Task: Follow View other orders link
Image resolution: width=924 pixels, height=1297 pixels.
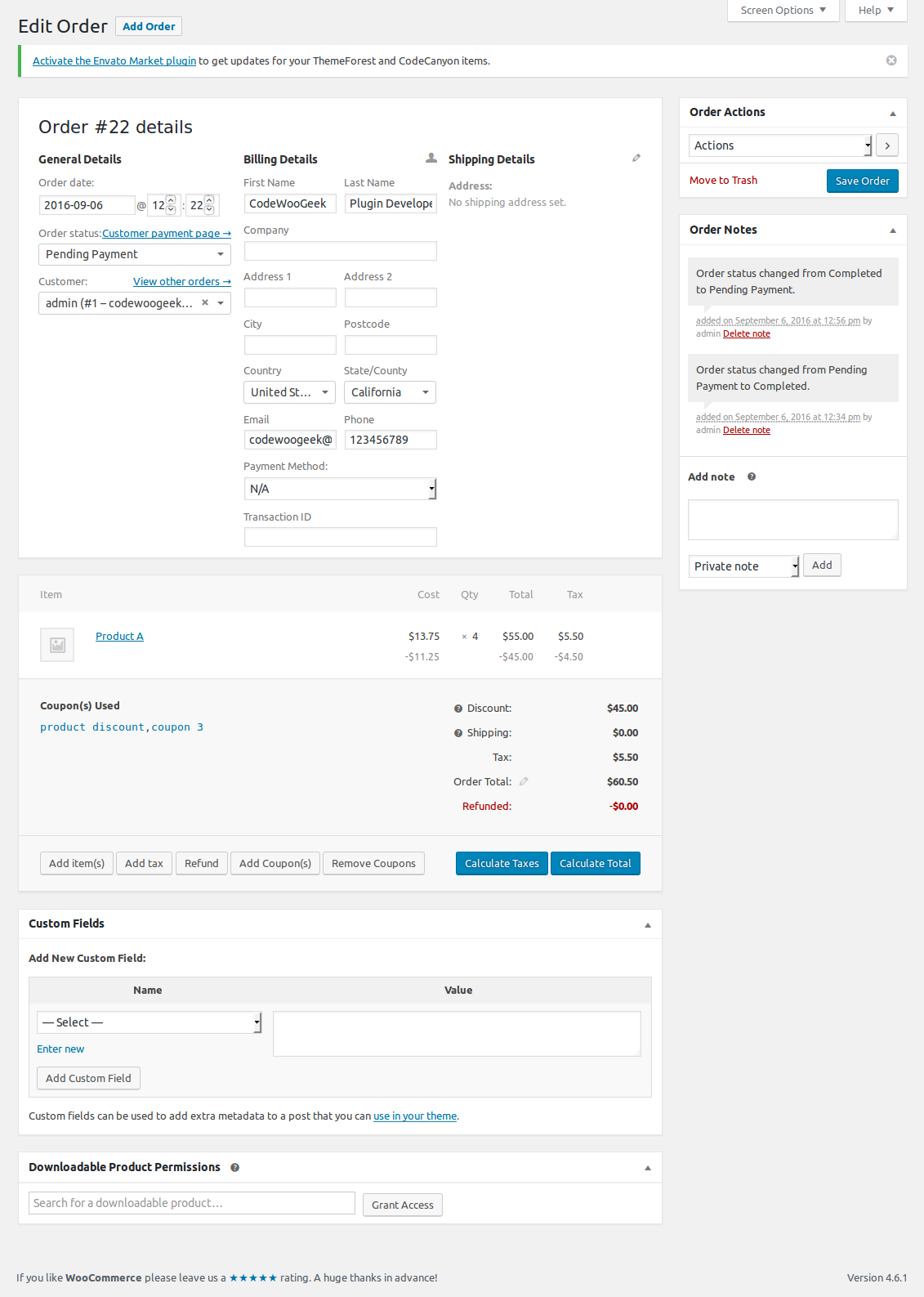Action: pos(182,281)
